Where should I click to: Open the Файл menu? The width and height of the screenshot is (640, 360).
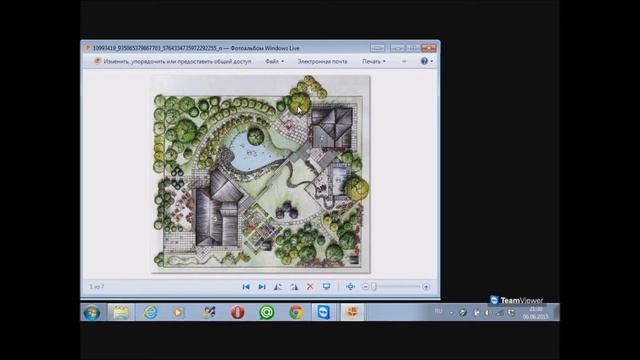(x=274, y=61)
